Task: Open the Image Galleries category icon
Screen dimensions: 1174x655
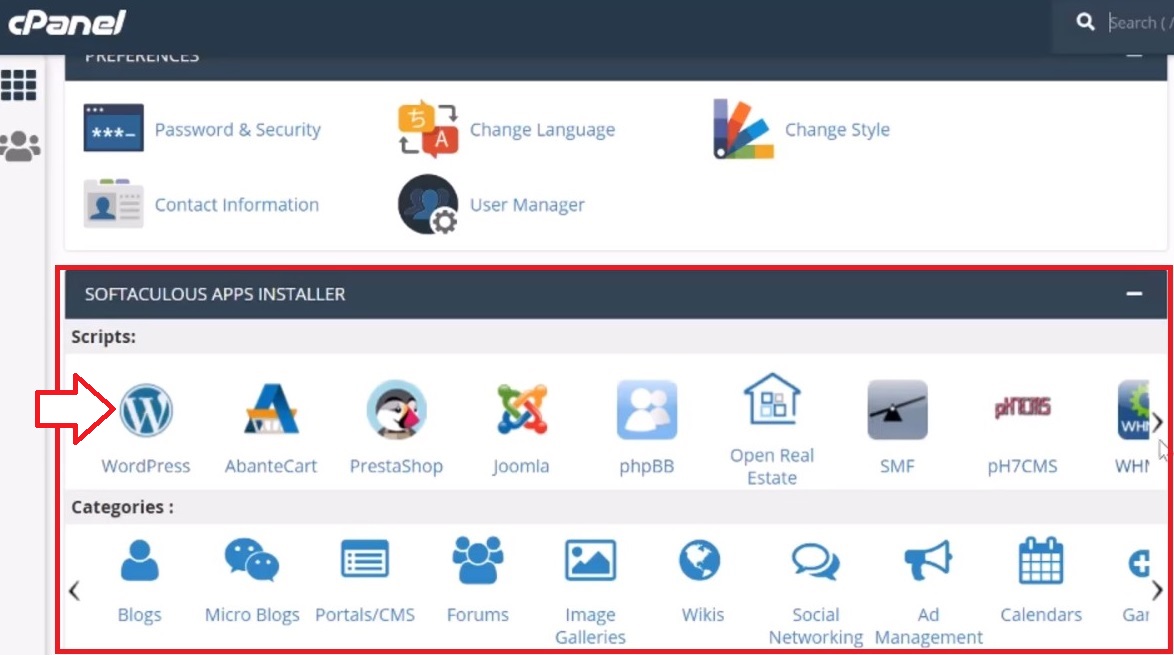Action: point(590,560)
